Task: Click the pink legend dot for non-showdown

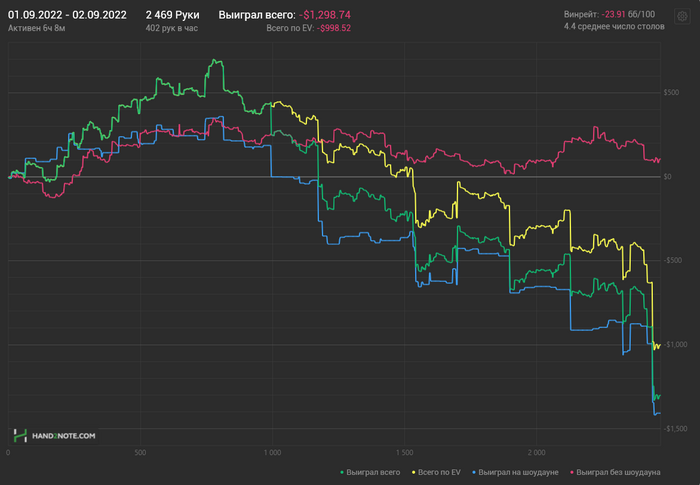Action: tap(572, 472)
